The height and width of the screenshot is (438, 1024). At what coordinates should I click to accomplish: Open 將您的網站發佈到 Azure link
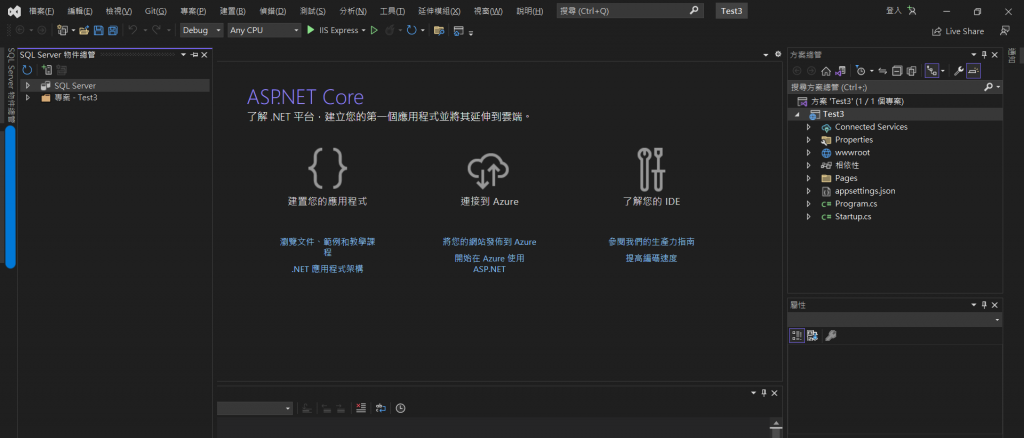pos(489,242)
